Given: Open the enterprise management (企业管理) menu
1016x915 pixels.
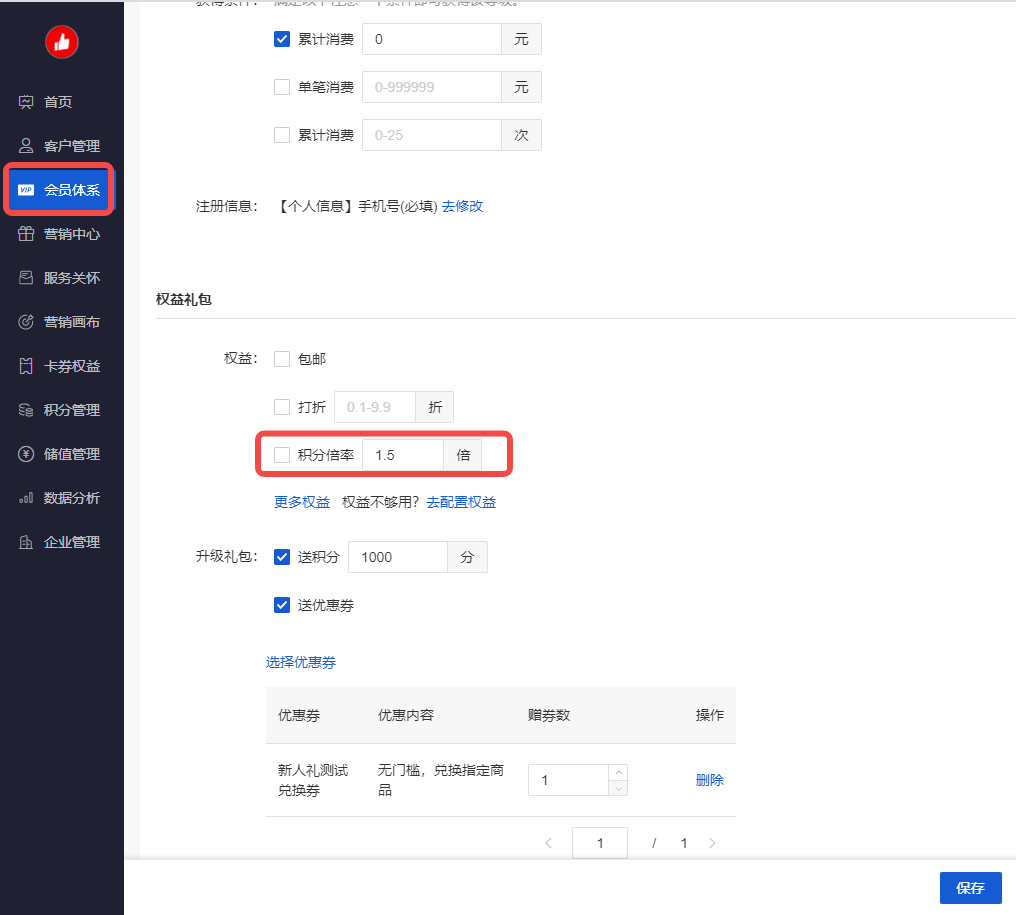Looking at the screenshot, I should pyautogui.click(x=72, y=542).
